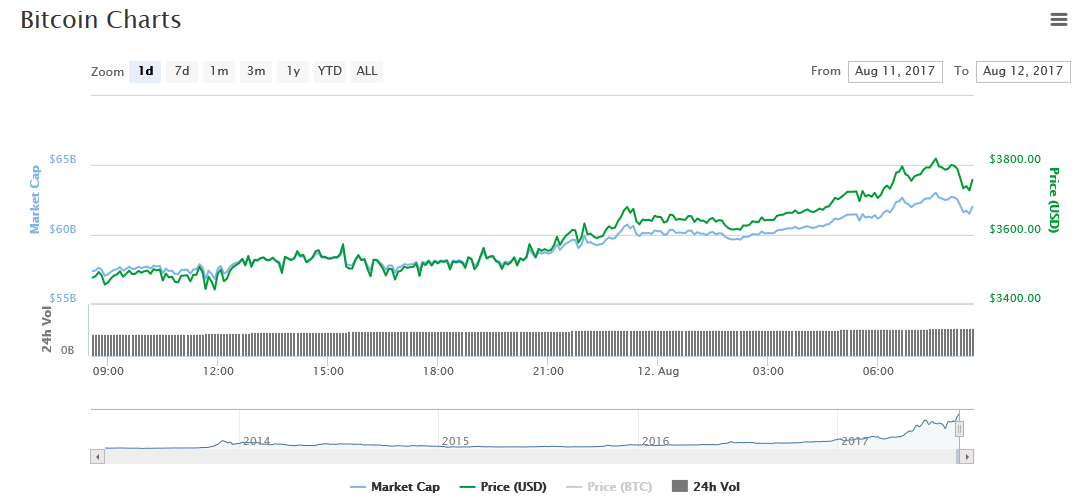This screenshot has width=1089, height=504.
Task: Click the $3800.00 price axis label
Action: point(1015,160)
